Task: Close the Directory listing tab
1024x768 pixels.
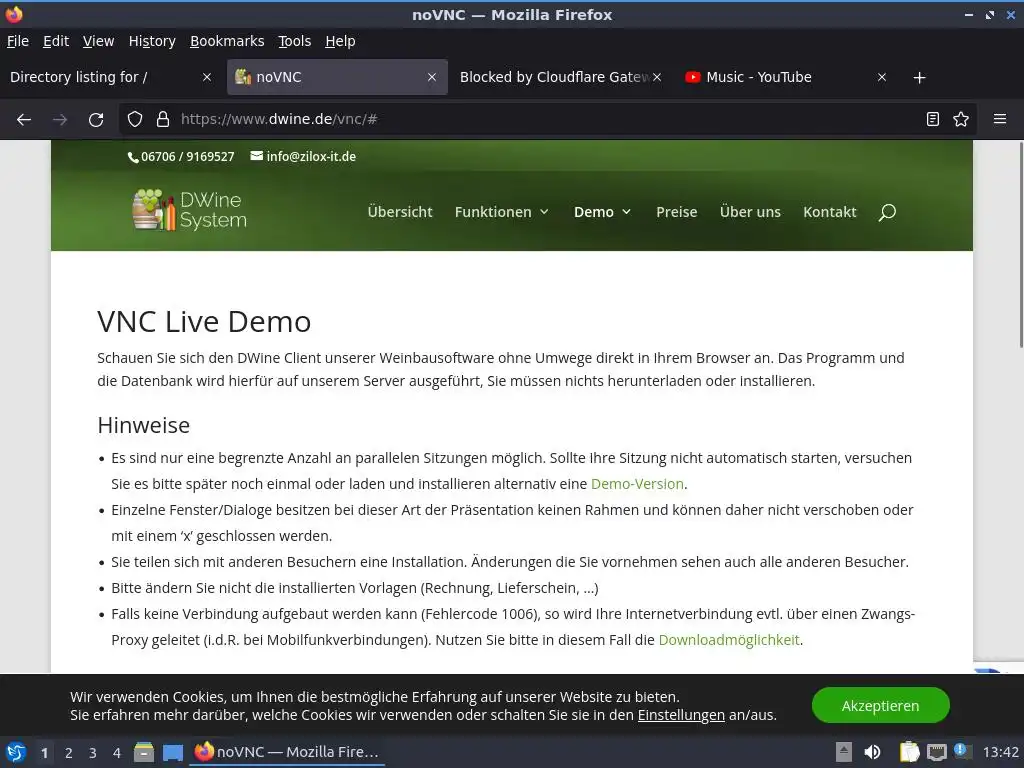Action: click(206, 77)
